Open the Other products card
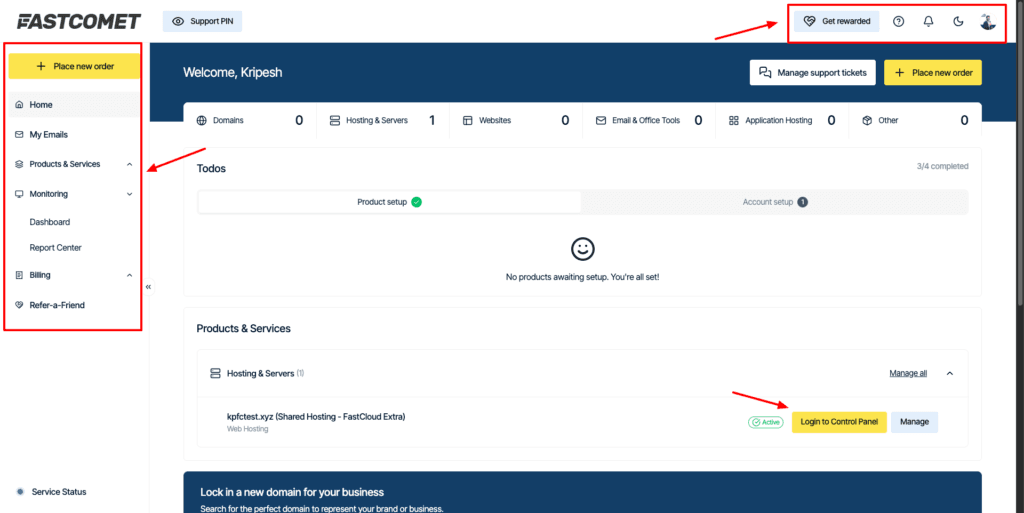 point(915,120)
